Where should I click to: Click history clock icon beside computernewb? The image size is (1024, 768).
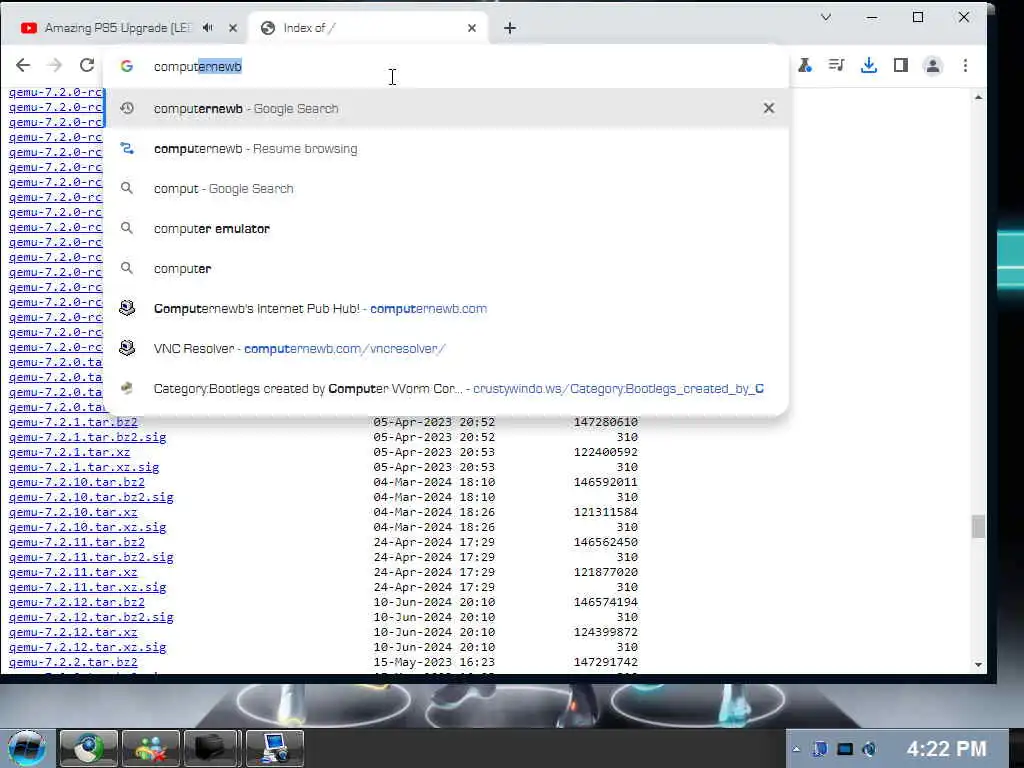(x=127, y=108)
